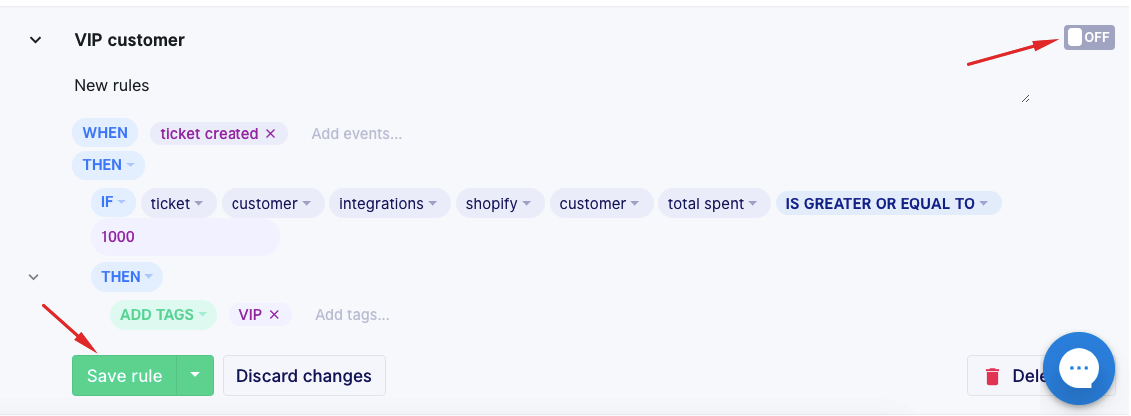The image size is (1131, 416).
Task: Open the total spent field dropdown
Action: click(714, 204)
